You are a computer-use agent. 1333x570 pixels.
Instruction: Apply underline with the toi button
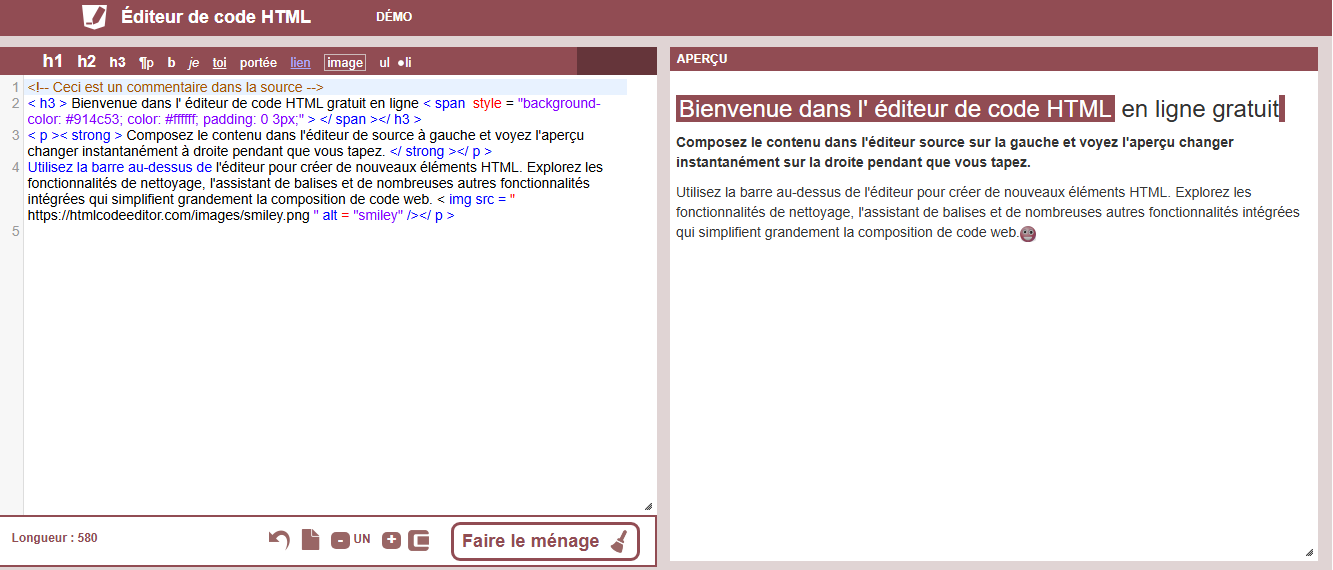(x=220, y=62)
